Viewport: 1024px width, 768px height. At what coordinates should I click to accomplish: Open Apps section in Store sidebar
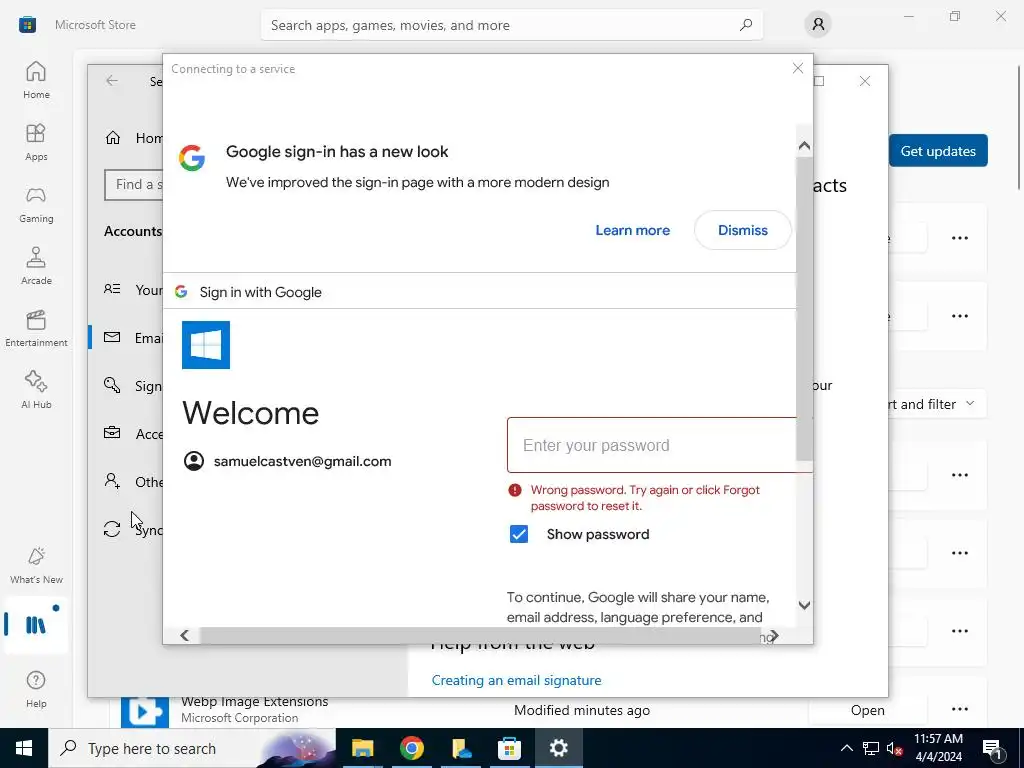click(36, 142)
